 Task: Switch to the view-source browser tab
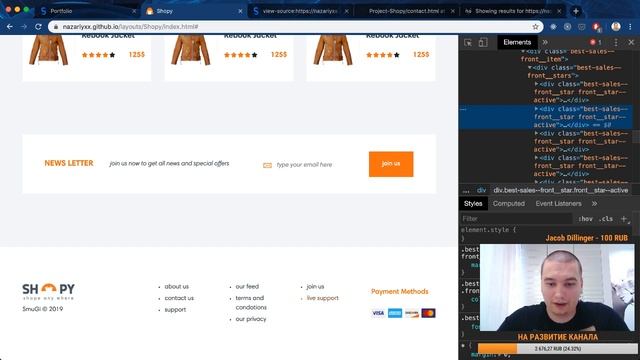tap(300, 11)
